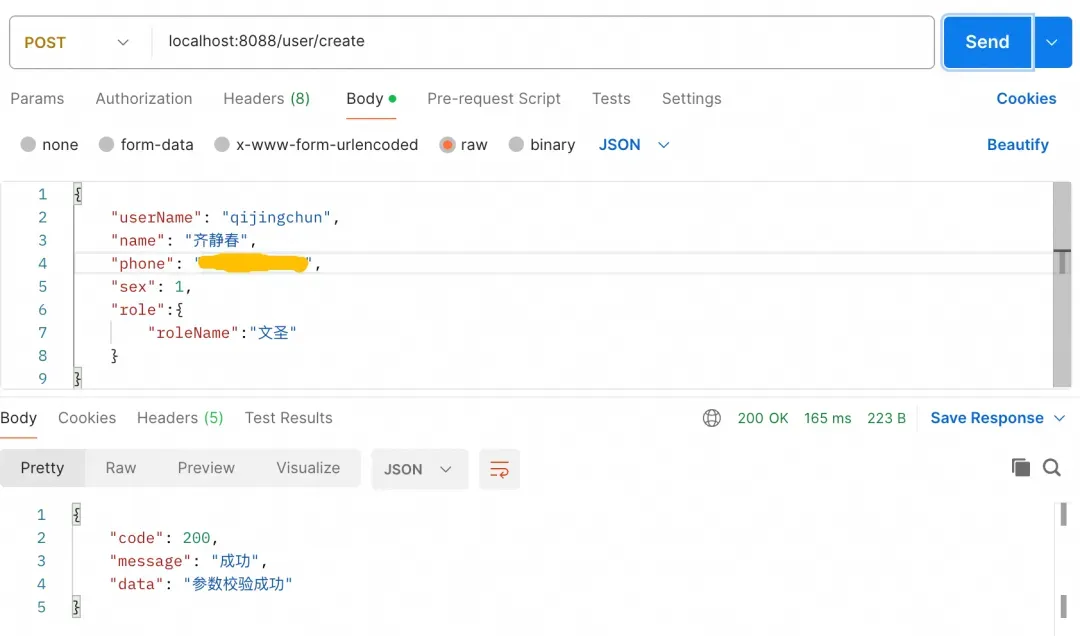Open the Pre-request Script tab

click(x=494, y=99)
